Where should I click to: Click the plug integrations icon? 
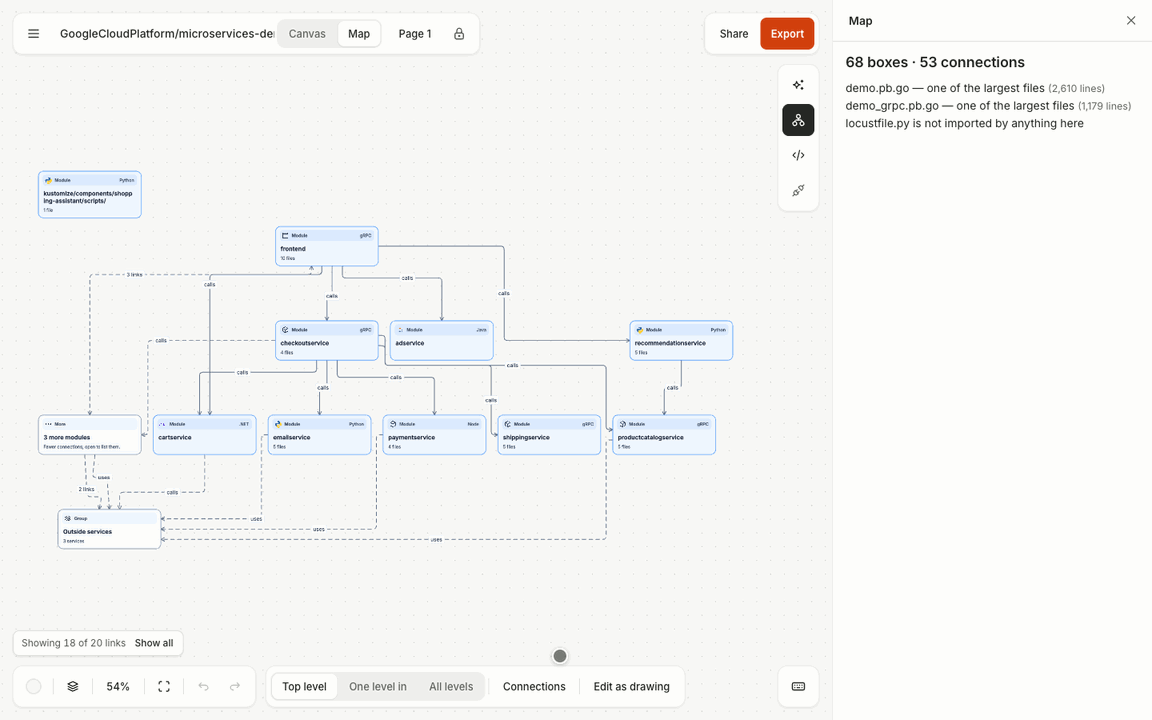(x=799, y=190)
